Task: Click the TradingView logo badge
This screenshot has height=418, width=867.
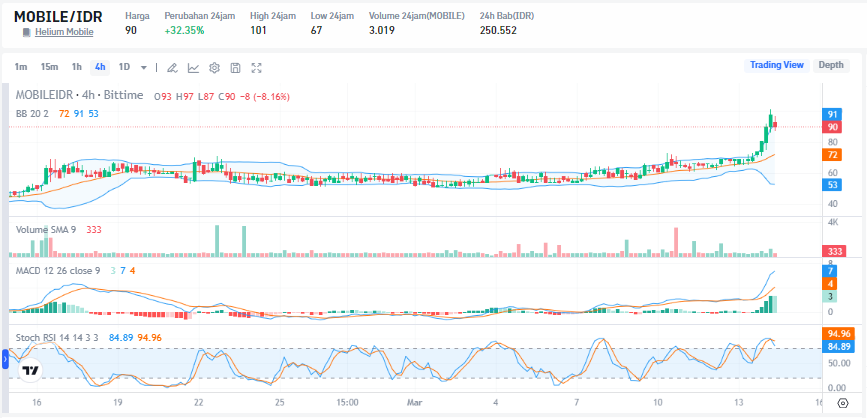Action: click(x=31, y=368)
